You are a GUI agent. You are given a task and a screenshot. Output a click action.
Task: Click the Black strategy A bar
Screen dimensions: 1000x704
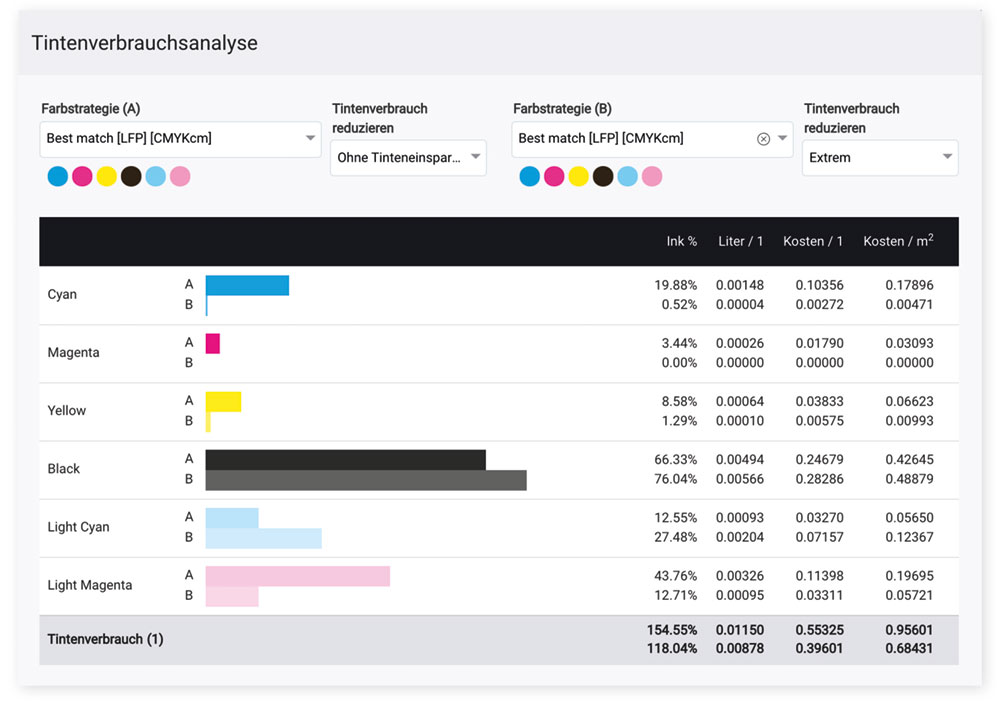click(x=345, y=459)
